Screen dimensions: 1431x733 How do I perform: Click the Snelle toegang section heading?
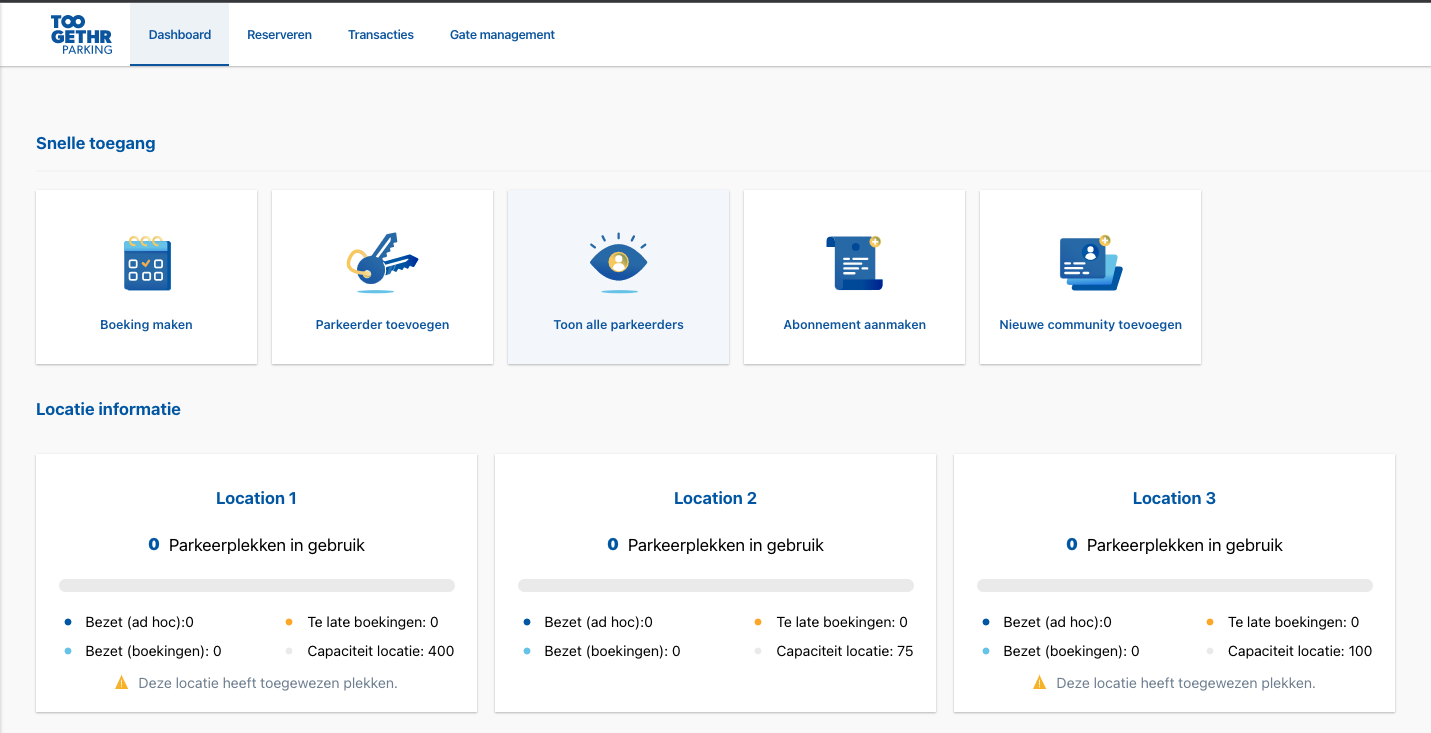(96, 143)
